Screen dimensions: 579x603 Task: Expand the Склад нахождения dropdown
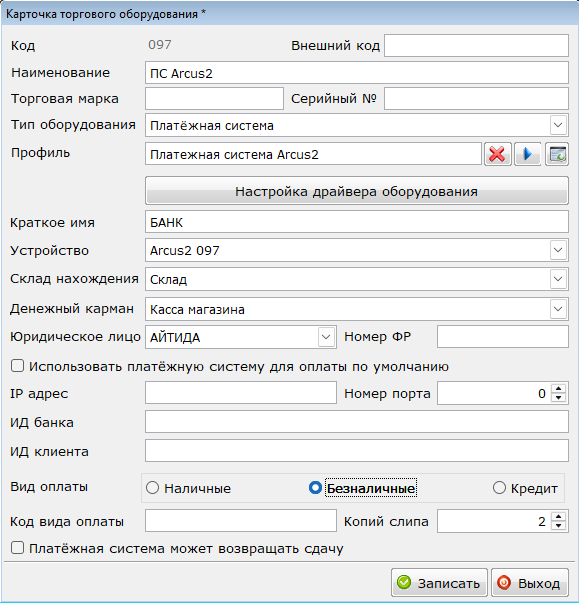click(558, 279)
